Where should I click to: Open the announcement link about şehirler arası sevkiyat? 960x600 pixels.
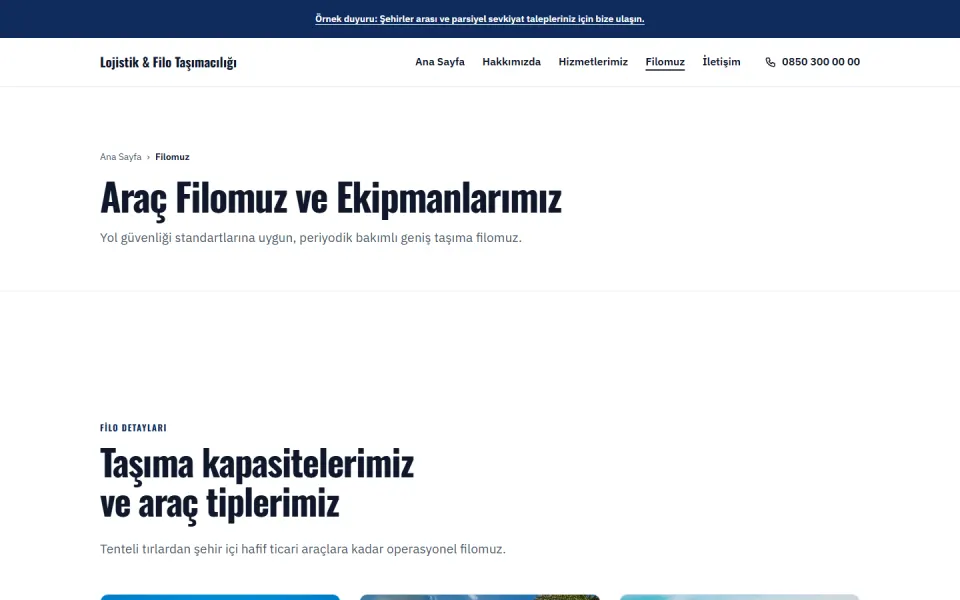click(x=479, y=19)
